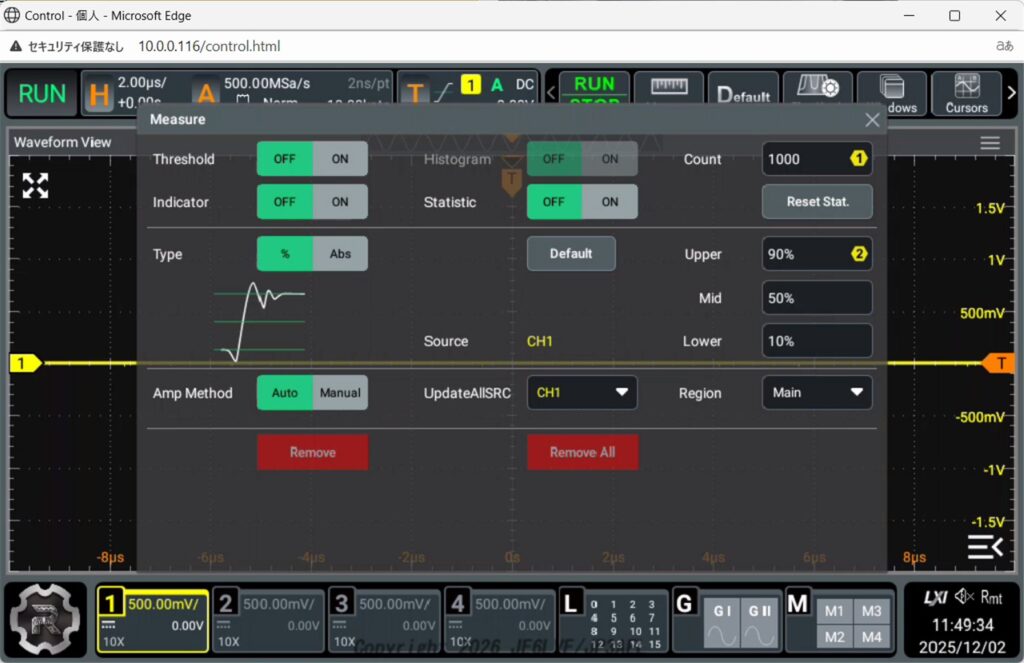Click the Waveform View hamburger menu icon
The width and height of the screenshot is (1024, 663).
989,143
